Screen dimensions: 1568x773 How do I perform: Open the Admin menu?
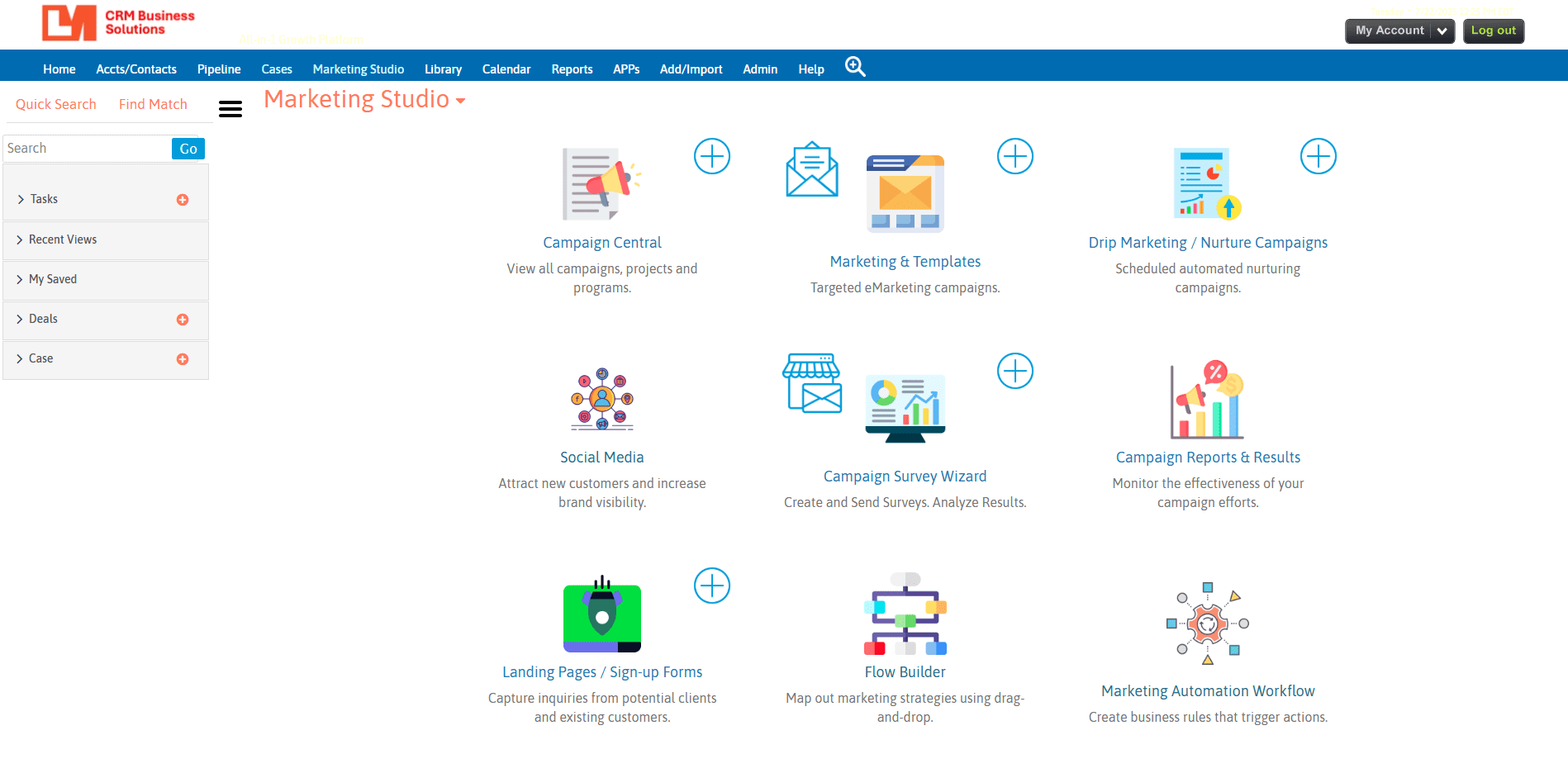click(x=759, y=69)
